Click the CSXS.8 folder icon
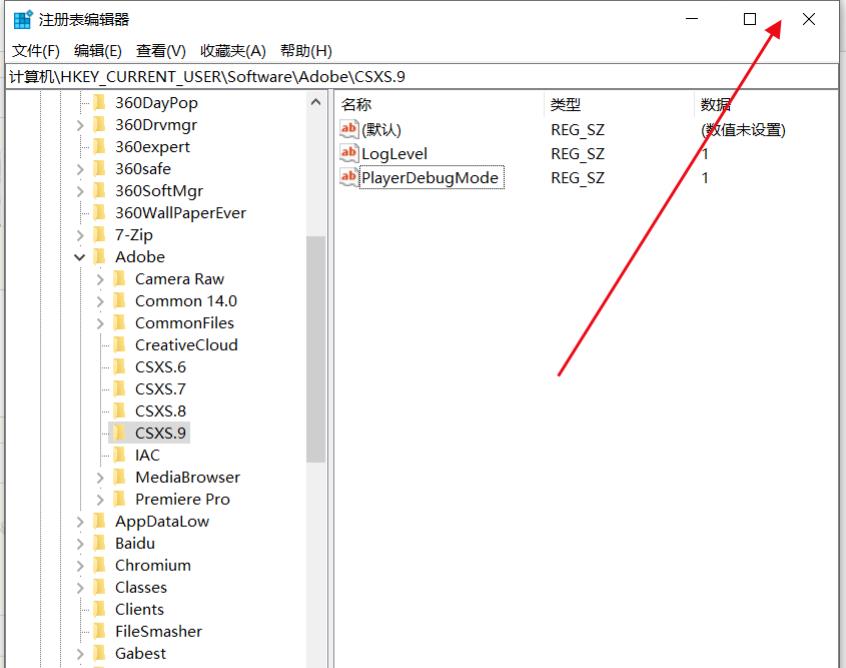The width and height of the screenshot is (846, 668). coord(119,411)
